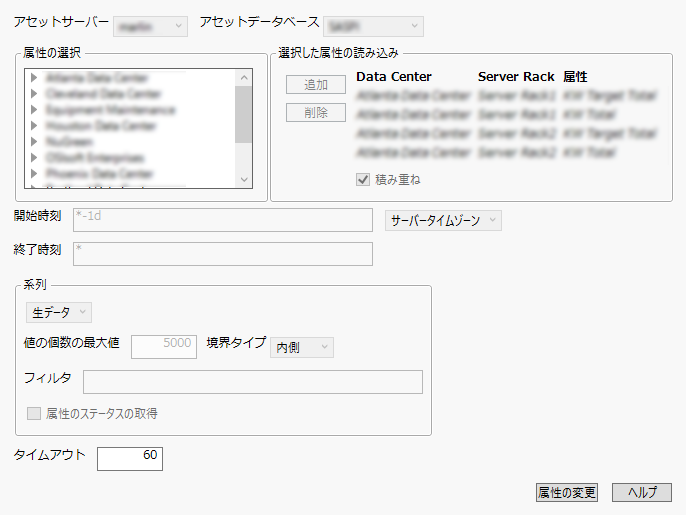
Task: Expand the NuGreen tree node
Action: pos(34,142)
